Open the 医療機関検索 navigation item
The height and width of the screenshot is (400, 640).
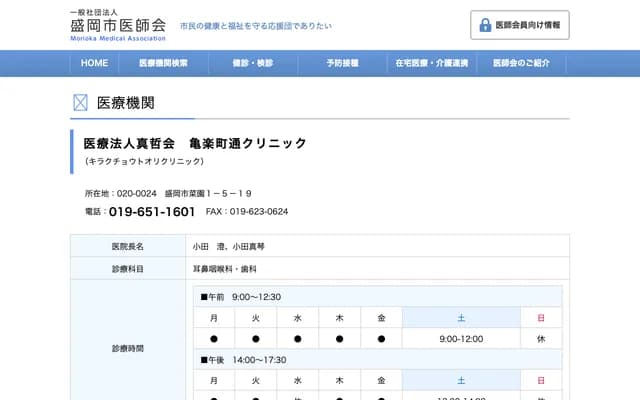click(x=164, y=63)
